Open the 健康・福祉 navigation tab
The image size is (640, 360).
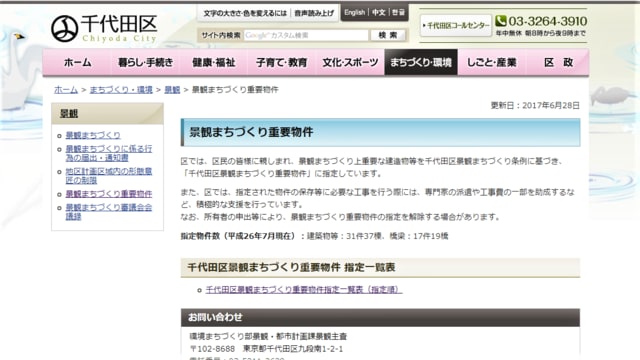pyautogui.click(x=213, y=62)
